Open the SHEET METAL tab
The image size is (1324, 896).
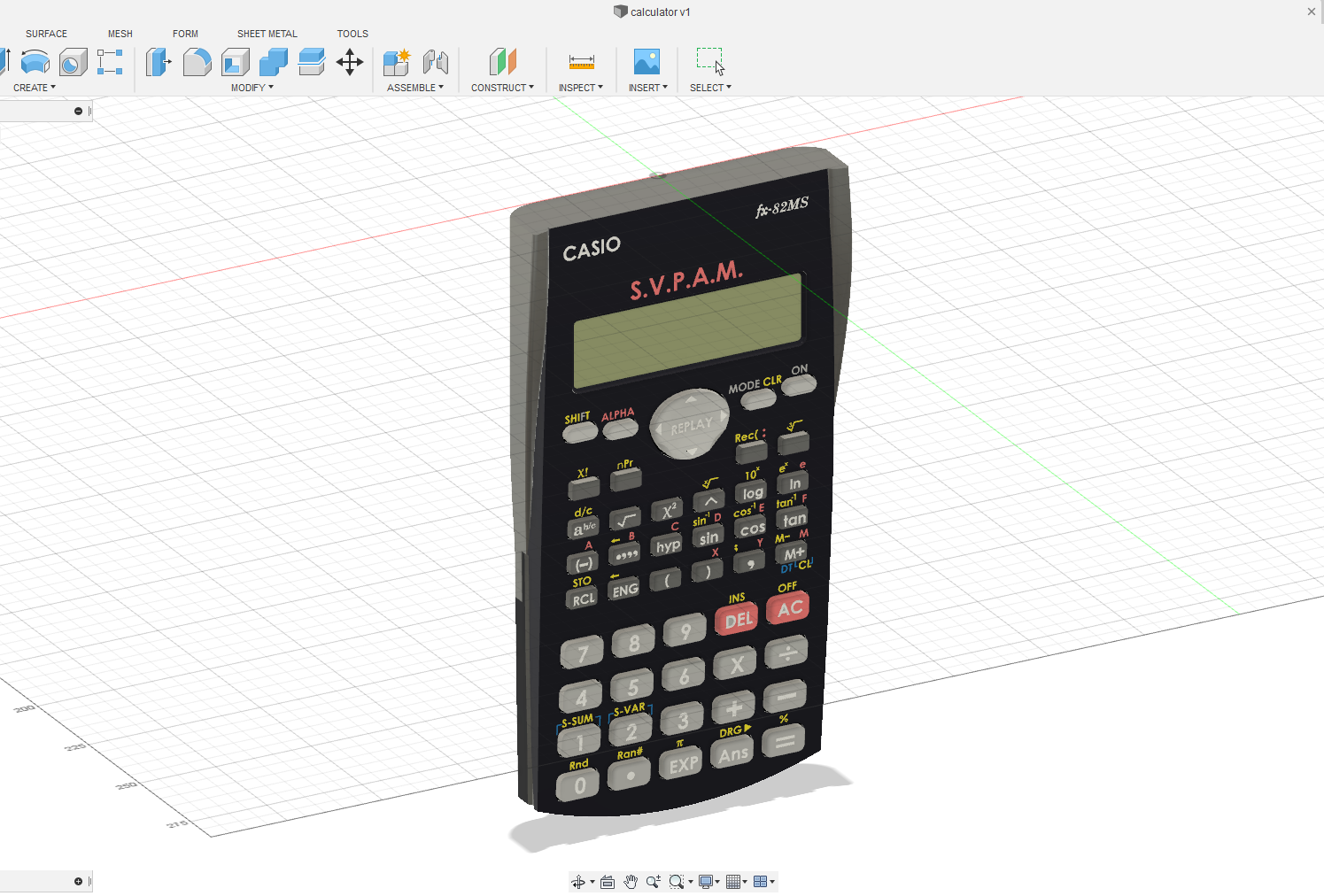267,34
